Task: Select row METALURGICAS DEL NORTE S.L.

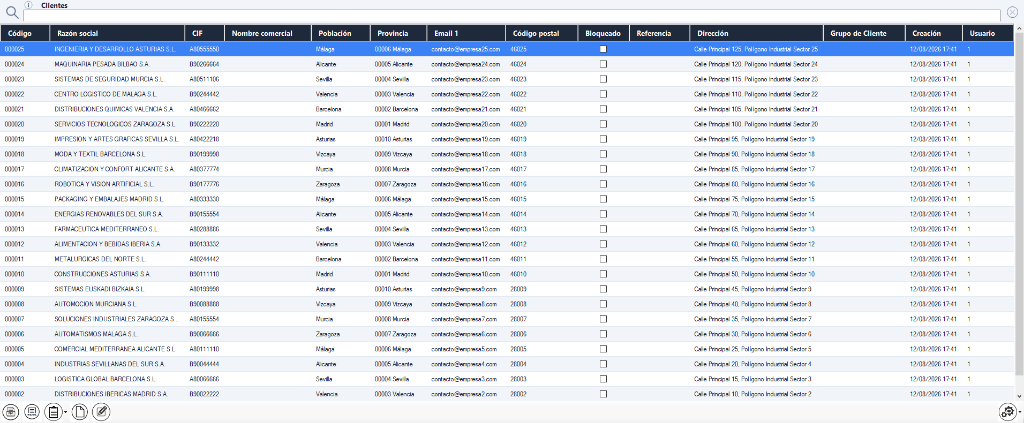Action: click(507, 259)
